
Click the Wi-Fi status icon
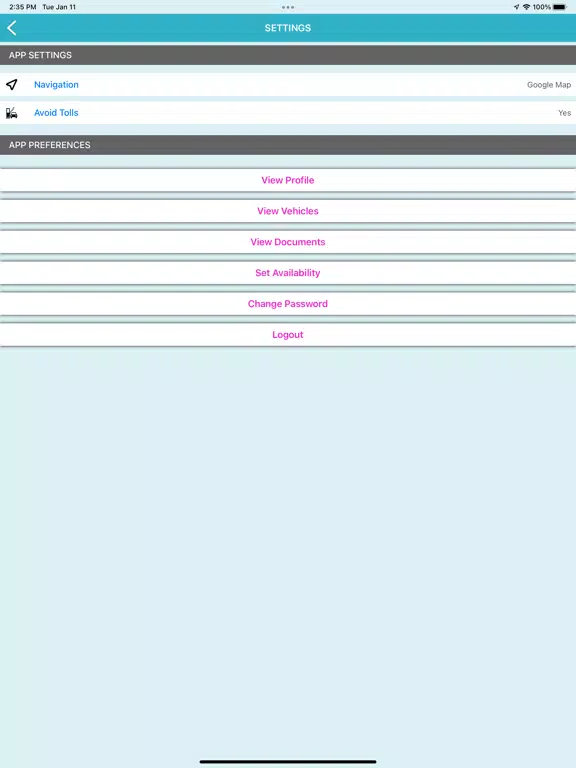(x=527, y=7)
